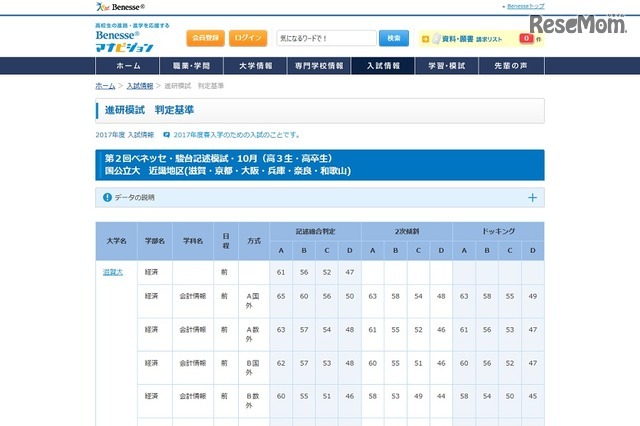Expand データの説明 with the plus icon
This screenshot has width=640, height=426.
[532, 197]
